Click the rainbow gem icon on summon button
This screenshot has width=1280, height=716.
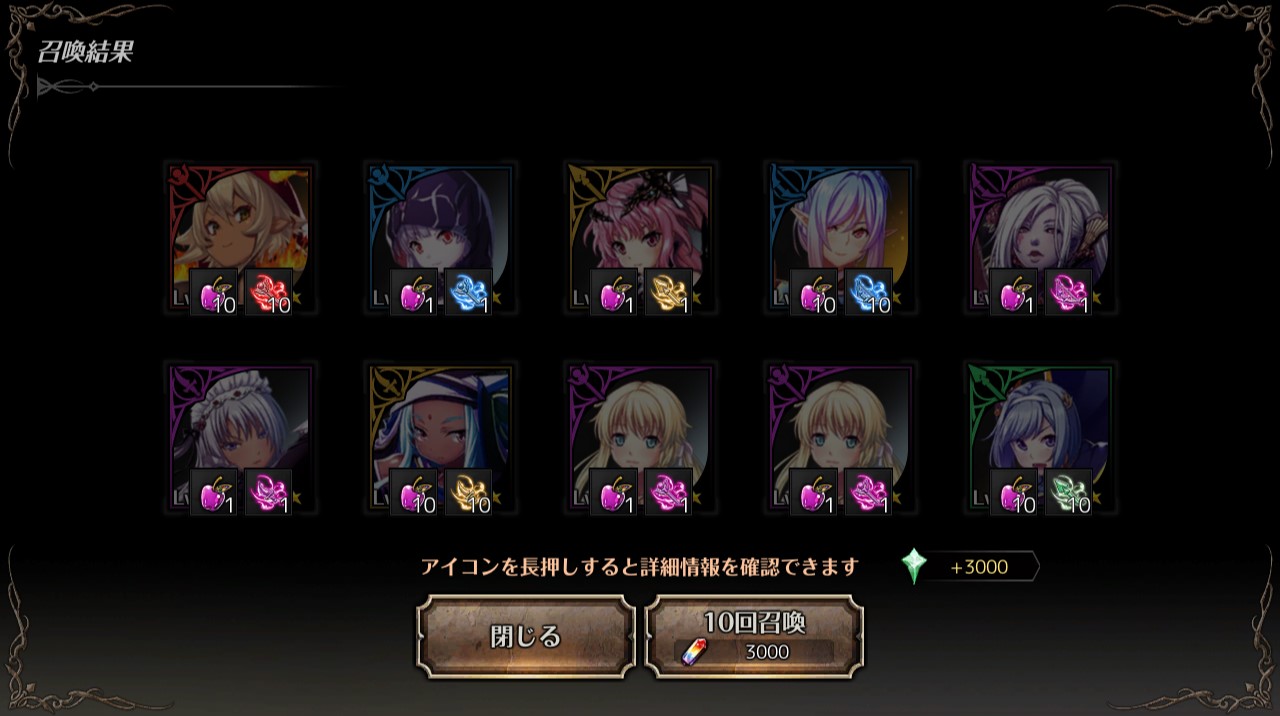694,652
